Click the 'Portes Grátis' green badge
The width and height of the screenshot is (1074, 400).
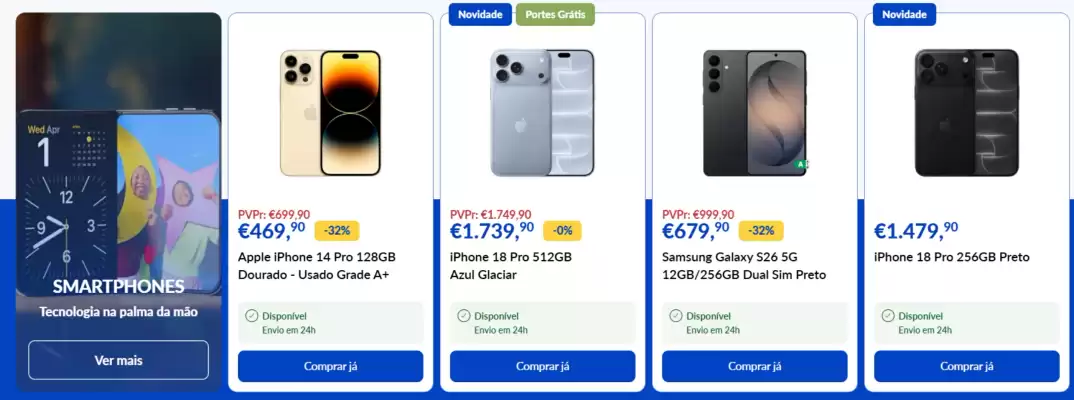point(555,14)
